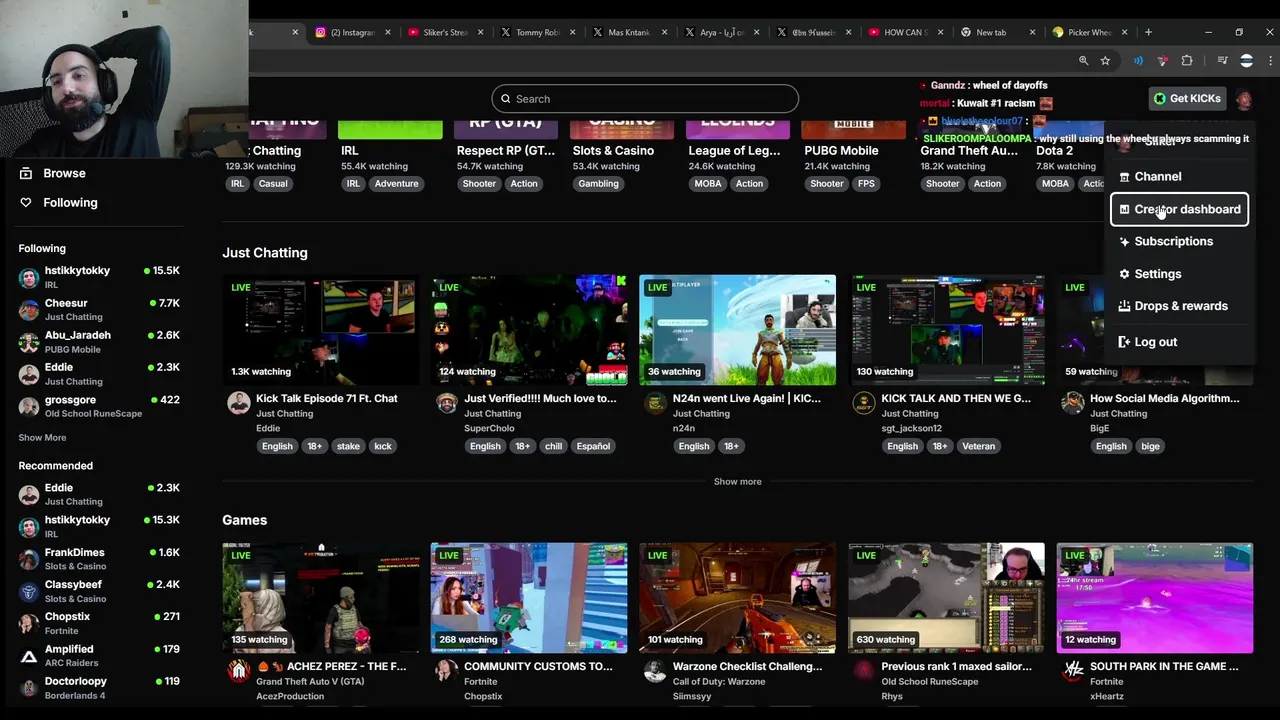
Task: Open Kick Talk Episode 71 stream thumbnail
Action: (321, 330)
